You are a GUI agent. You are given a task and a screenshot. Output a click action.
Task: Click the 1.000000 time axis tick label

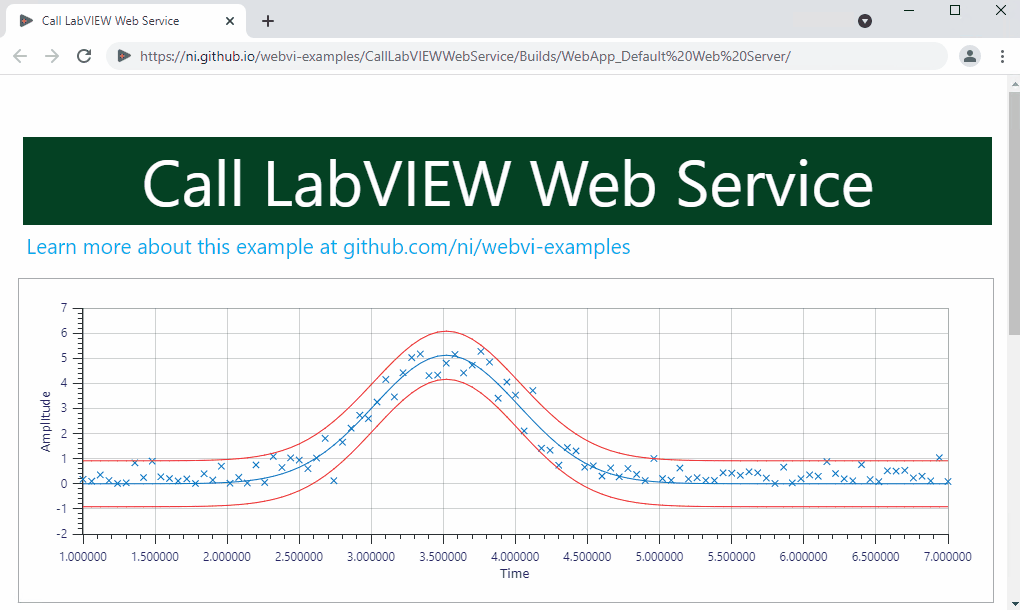[83, 557]
